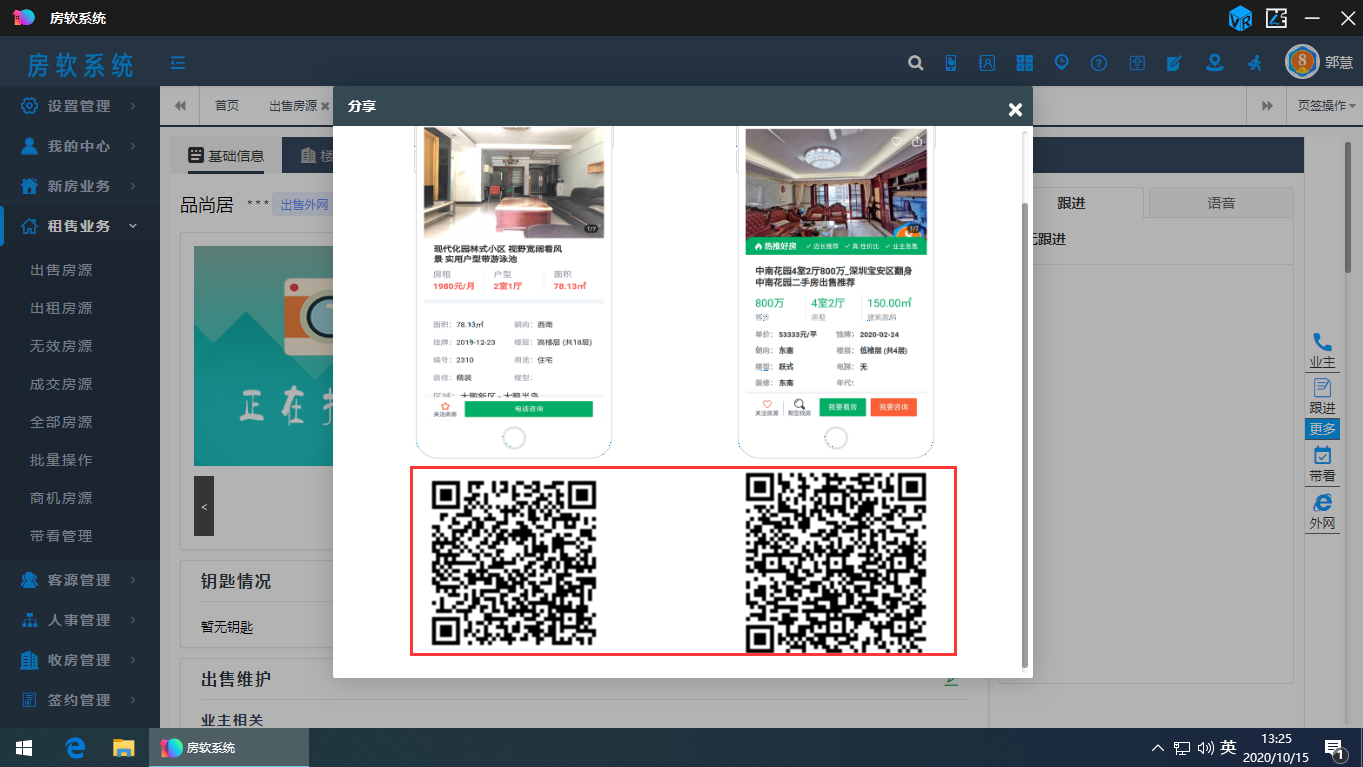Click the pen edit icon in title bar
The image size is (1363, 767).
pos(1276,18)
